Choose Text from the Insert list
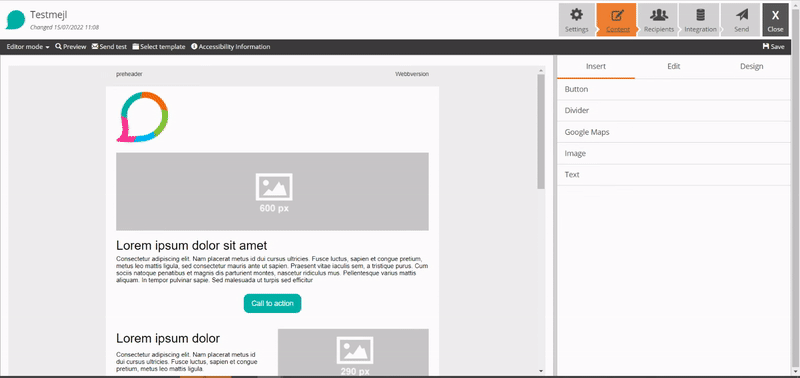Viewport: 800px width, 378px height. [x=673, y=175]
